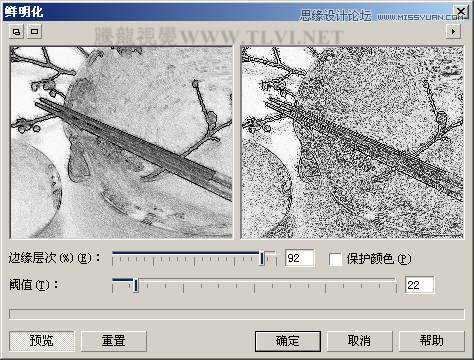Close the 鲜明化 dialog
The image size is (474, 360).
[x=461, y=12]
